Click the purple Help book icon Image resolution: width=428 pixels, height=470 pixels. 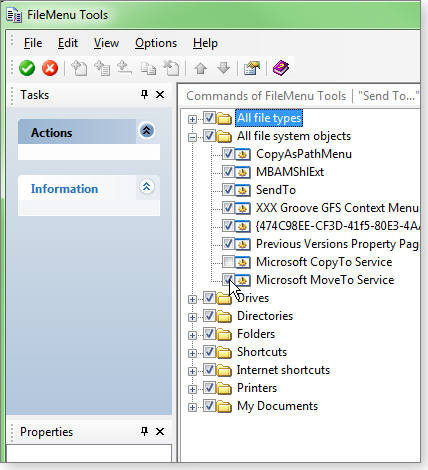281,68
